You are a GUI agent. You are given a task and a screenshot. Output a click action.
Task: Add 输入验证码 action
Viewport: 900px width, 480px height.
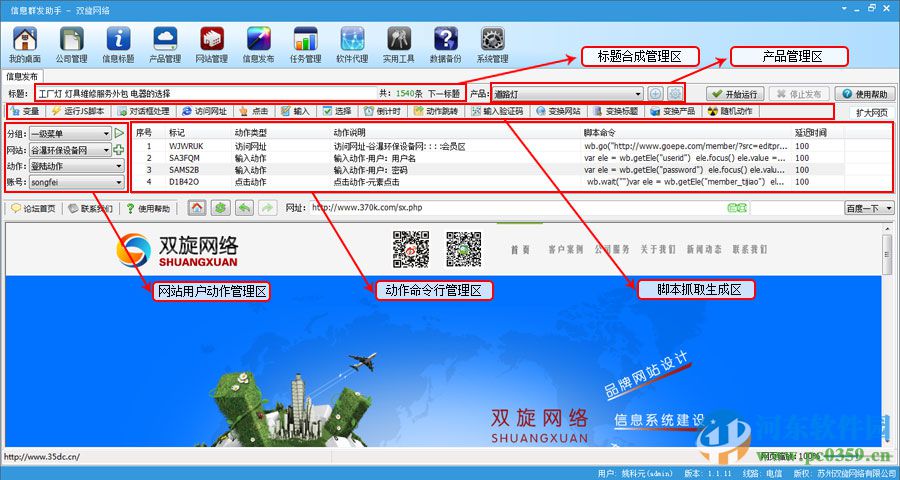click(x=497, y=111)
